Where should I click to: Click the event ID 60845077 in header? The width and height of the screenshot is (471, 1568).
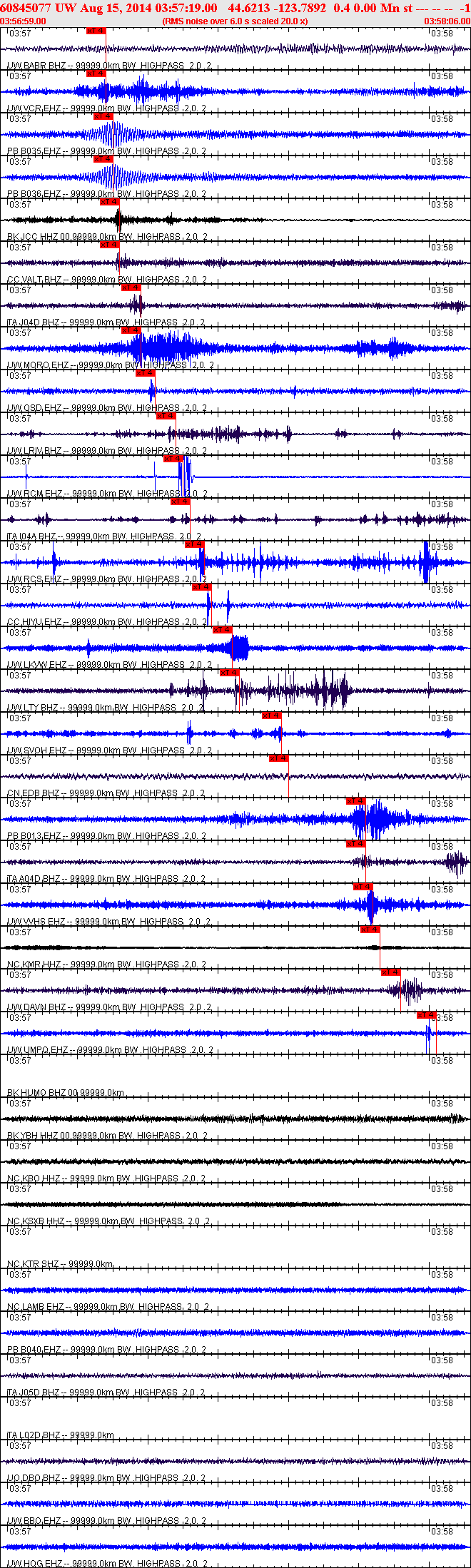click(26, 8)
